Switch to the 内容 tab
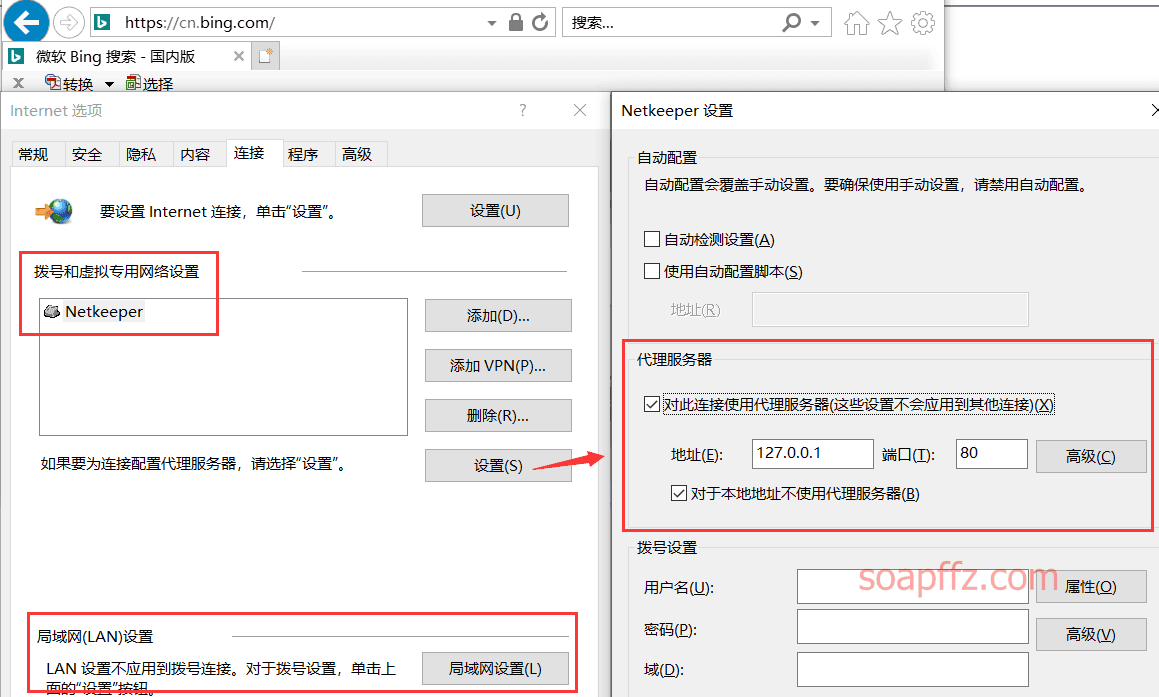Viewport: 1159px width, 697px height. 195,154
